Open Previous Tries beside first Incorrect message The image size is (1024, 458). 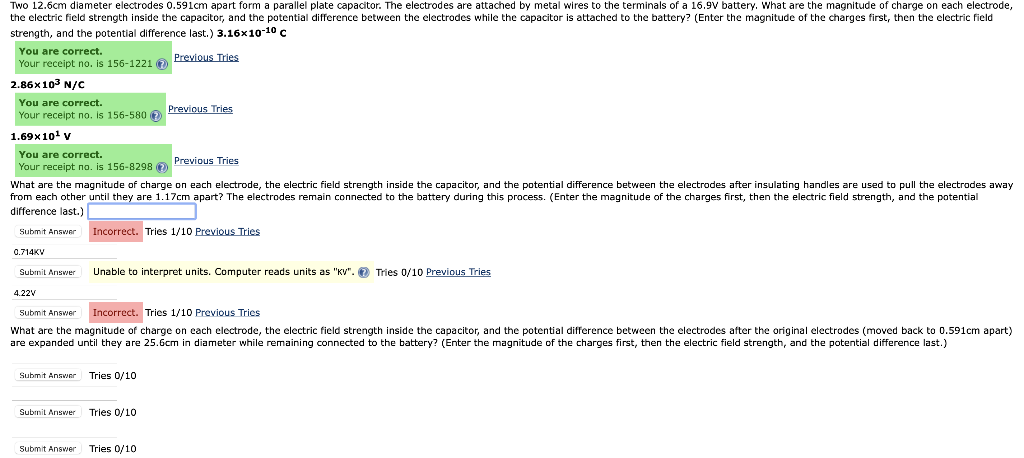click(x=227, y=231)
